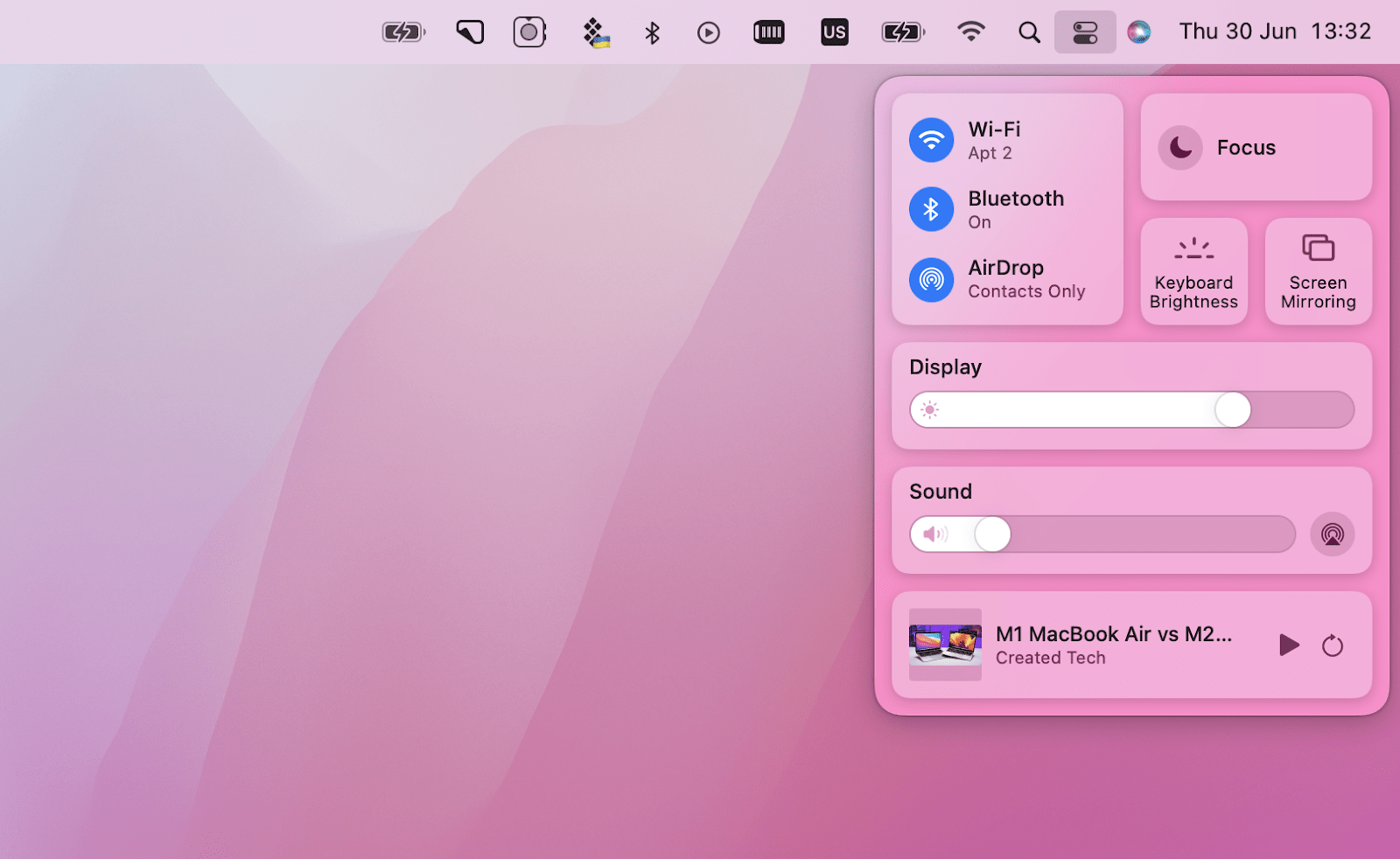Adjust the Display brightness slider
The image size is (1400, 859).
1235,409
